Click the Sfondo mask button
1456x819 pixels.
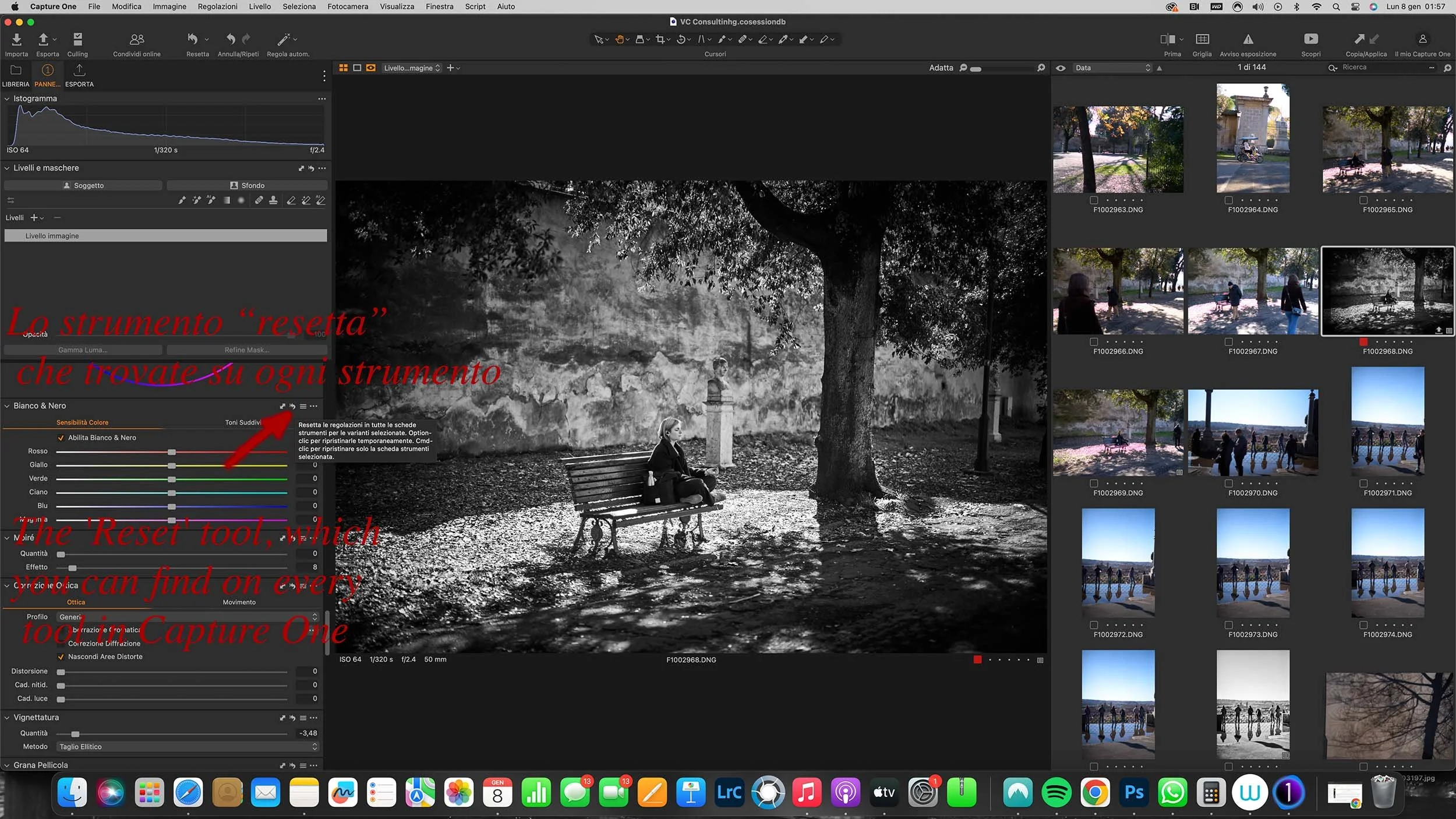tap(247, 185)
